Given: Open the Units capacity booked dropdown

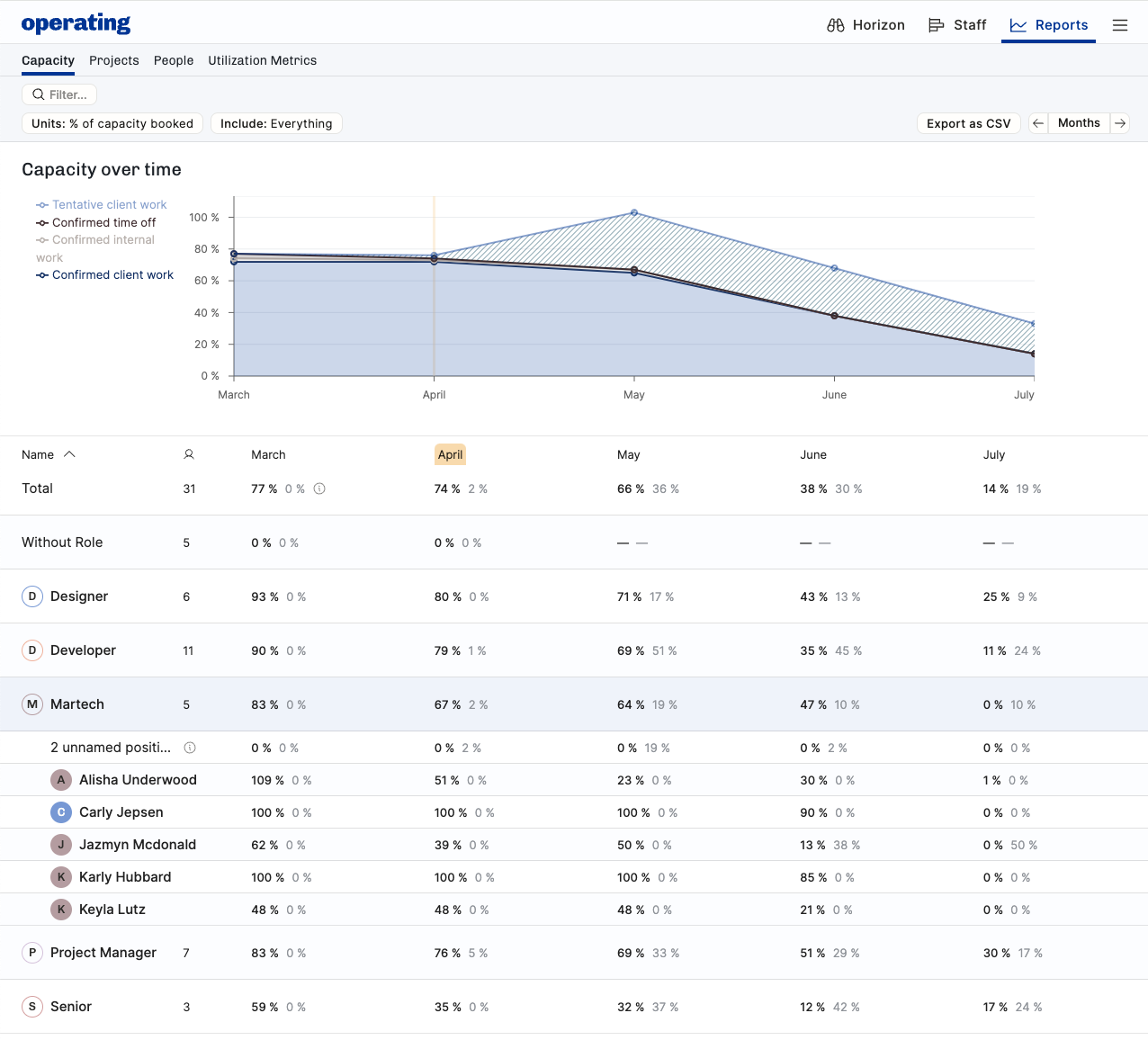Looking at the screenshot, I should click(112, 123).
